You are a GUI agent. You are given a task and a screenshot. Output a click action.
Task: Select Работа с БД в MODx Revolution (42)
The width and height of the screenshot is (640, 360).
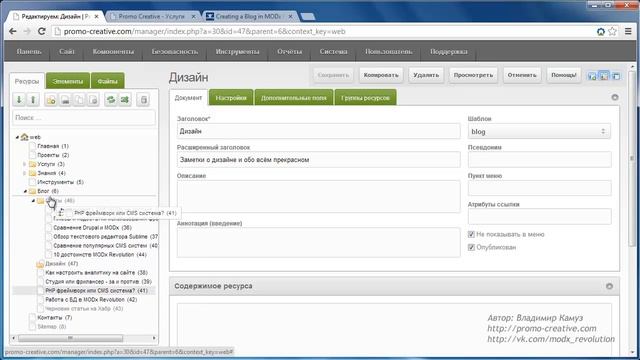[91, 300]
